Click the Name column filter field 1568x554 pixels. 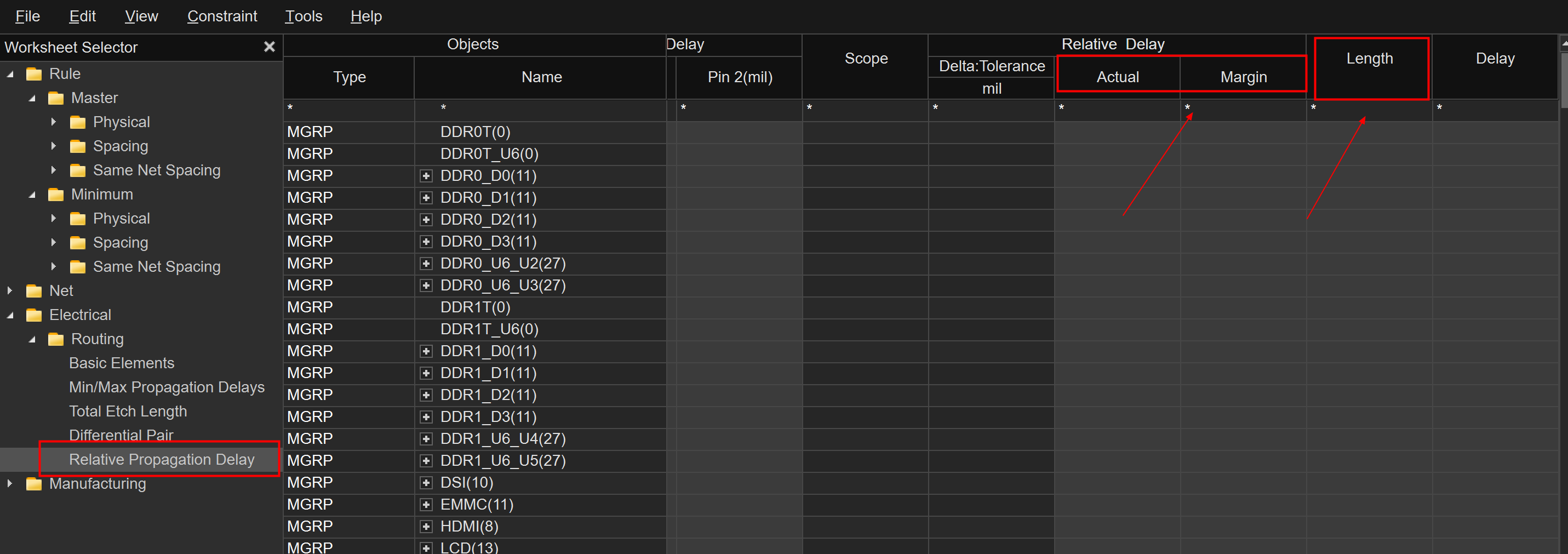point(540,108)
